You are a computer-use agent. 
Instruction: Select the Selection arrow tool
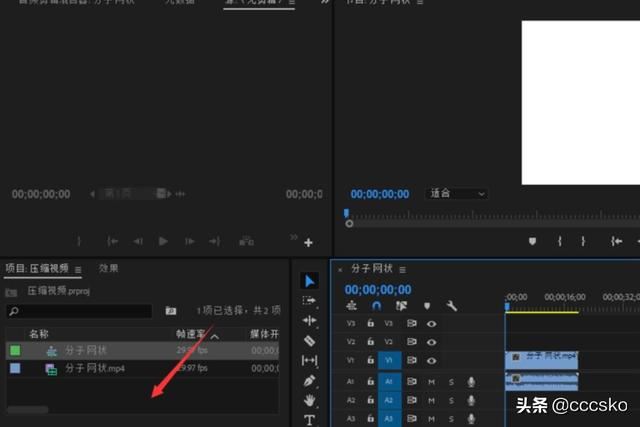309,281
